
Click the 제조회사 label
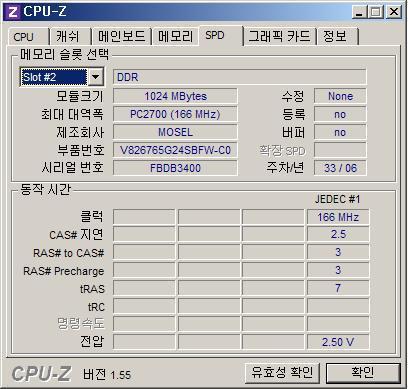[x=80, y=132]
